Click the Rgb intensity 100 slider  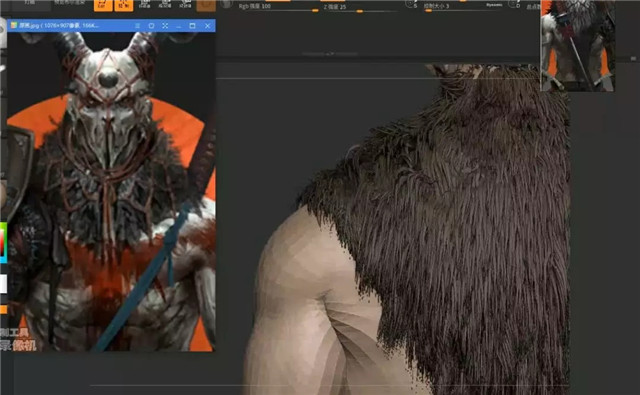278,7
